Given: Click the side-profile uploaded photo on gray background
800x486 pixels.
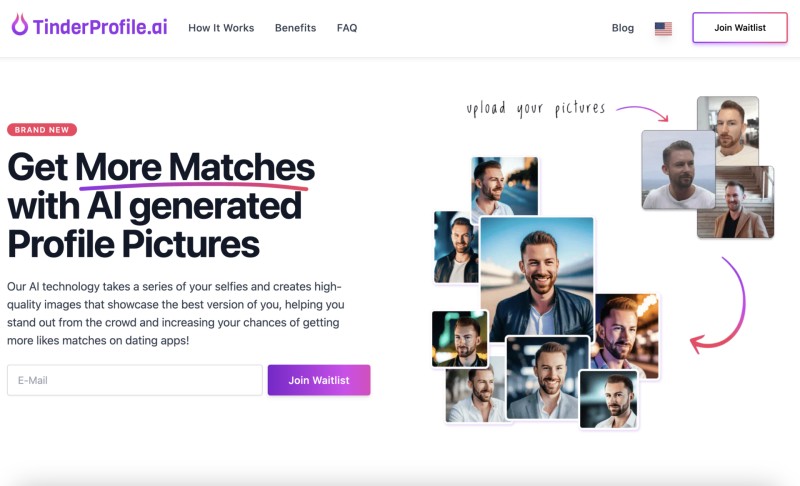Looking at the screenshot, I should 678,170.
